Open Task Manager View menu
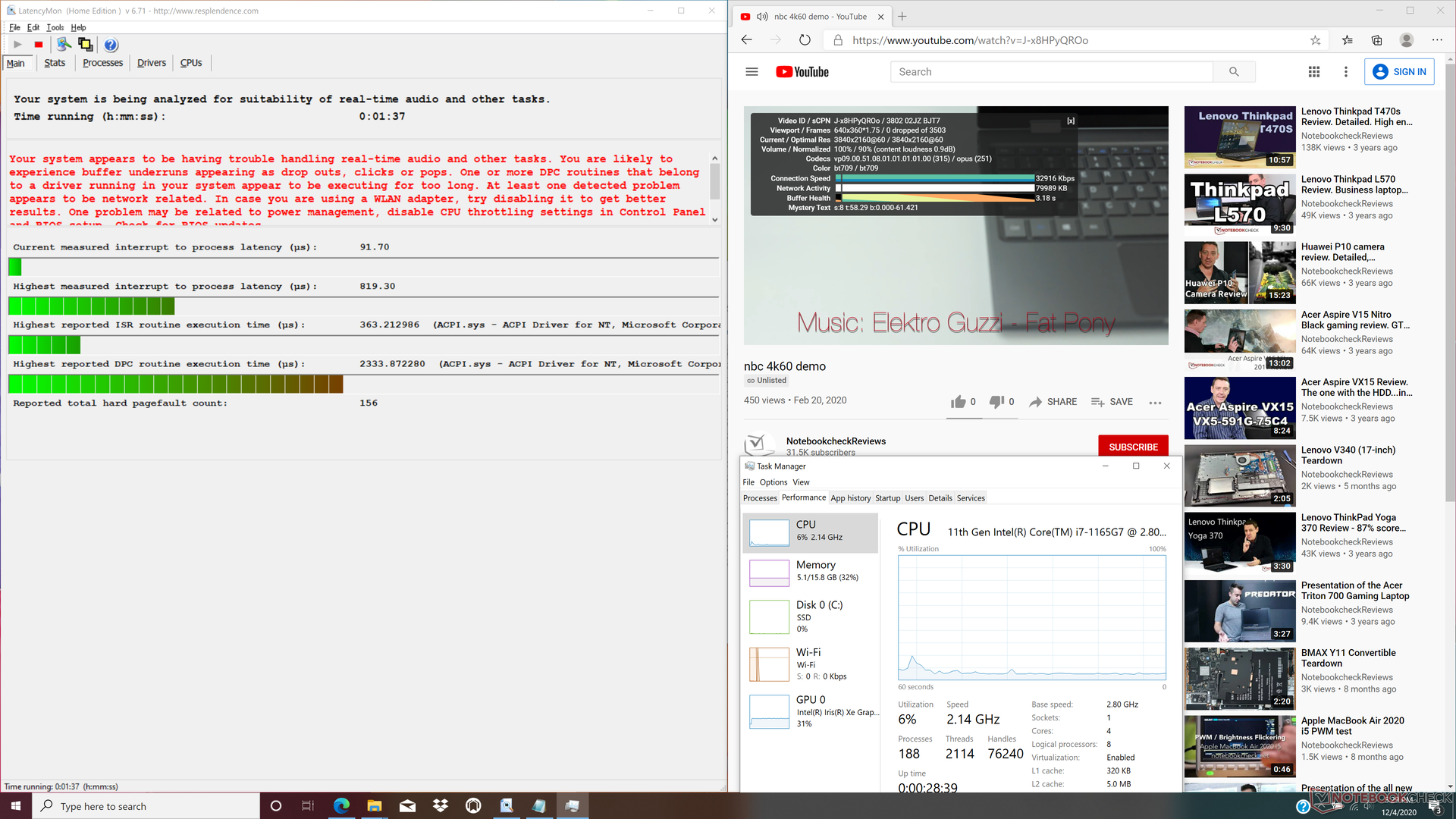This screenshot has width=1456, height=819. [801, 482]
